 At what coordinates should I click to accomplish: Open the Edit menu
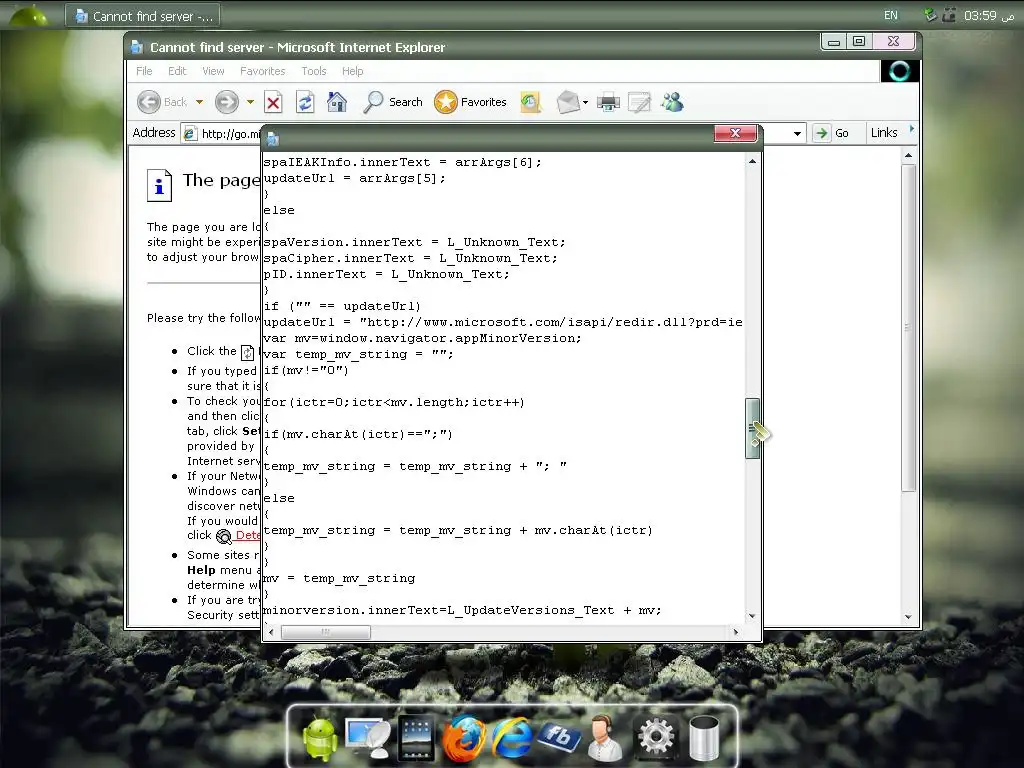(x=177, y=71)
